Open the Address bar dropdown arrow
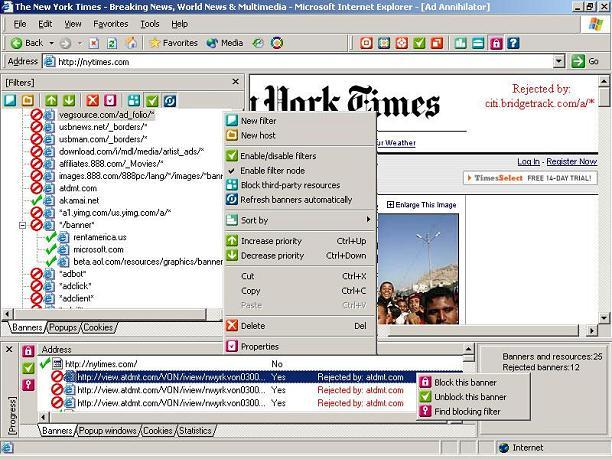Viewport: 612px width, 459px height. coord(559,61)
